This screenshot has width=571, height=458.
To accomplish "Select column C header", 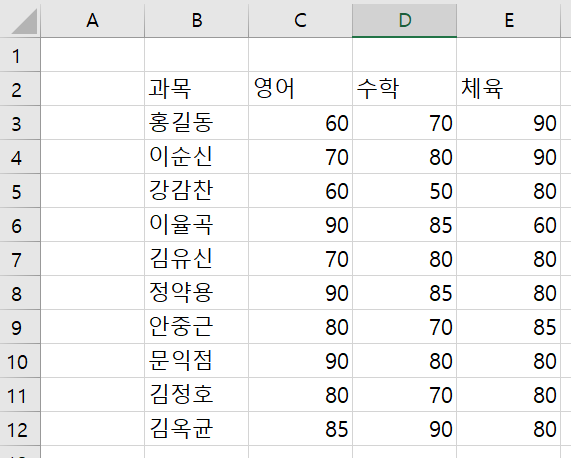I will point(300,20).
